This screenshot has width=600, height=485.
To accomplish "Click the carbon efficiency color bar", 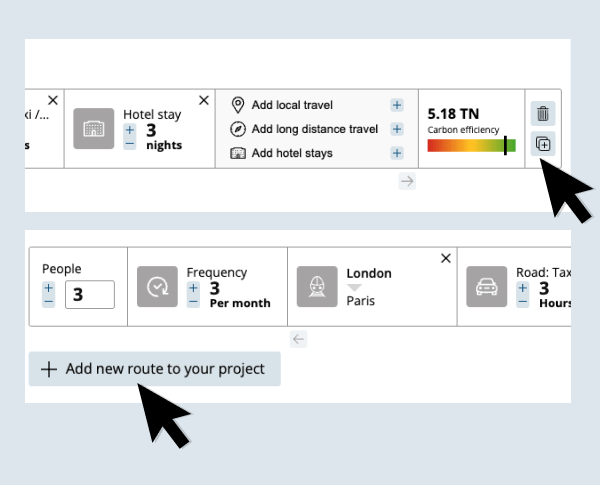I will [471, 146].
